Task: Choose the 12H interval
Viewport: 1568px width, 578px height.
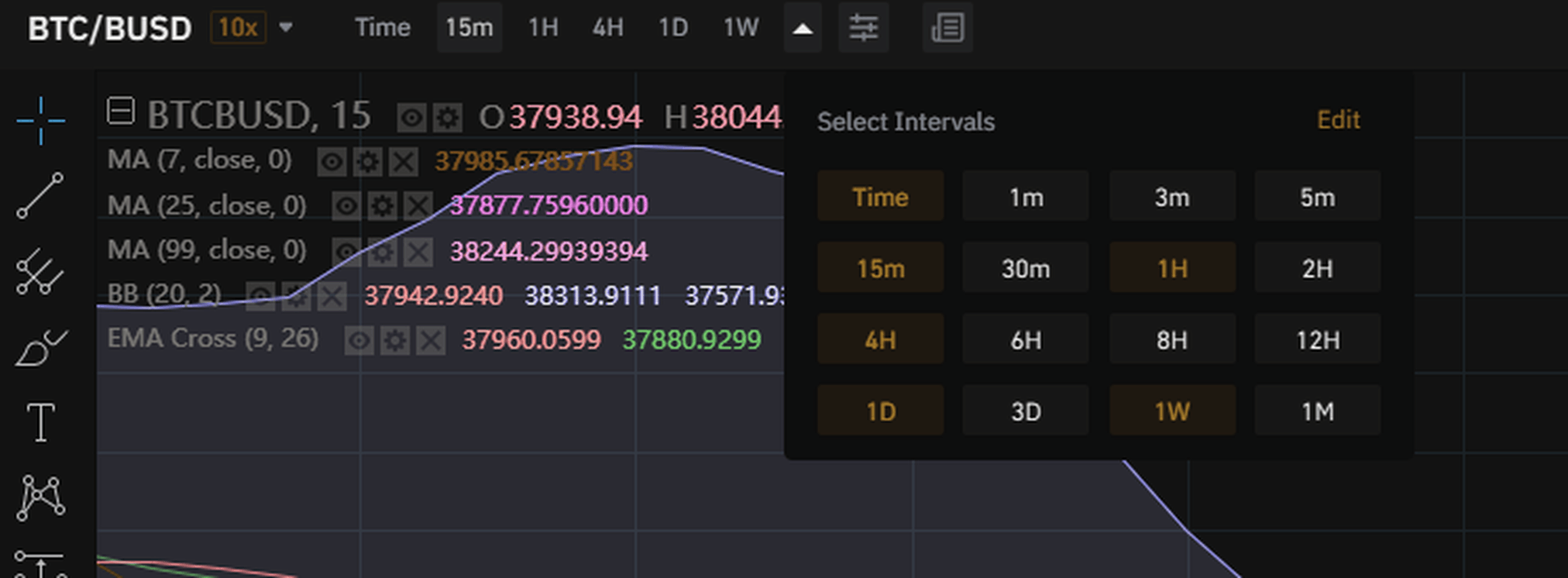Action: 1317,339
